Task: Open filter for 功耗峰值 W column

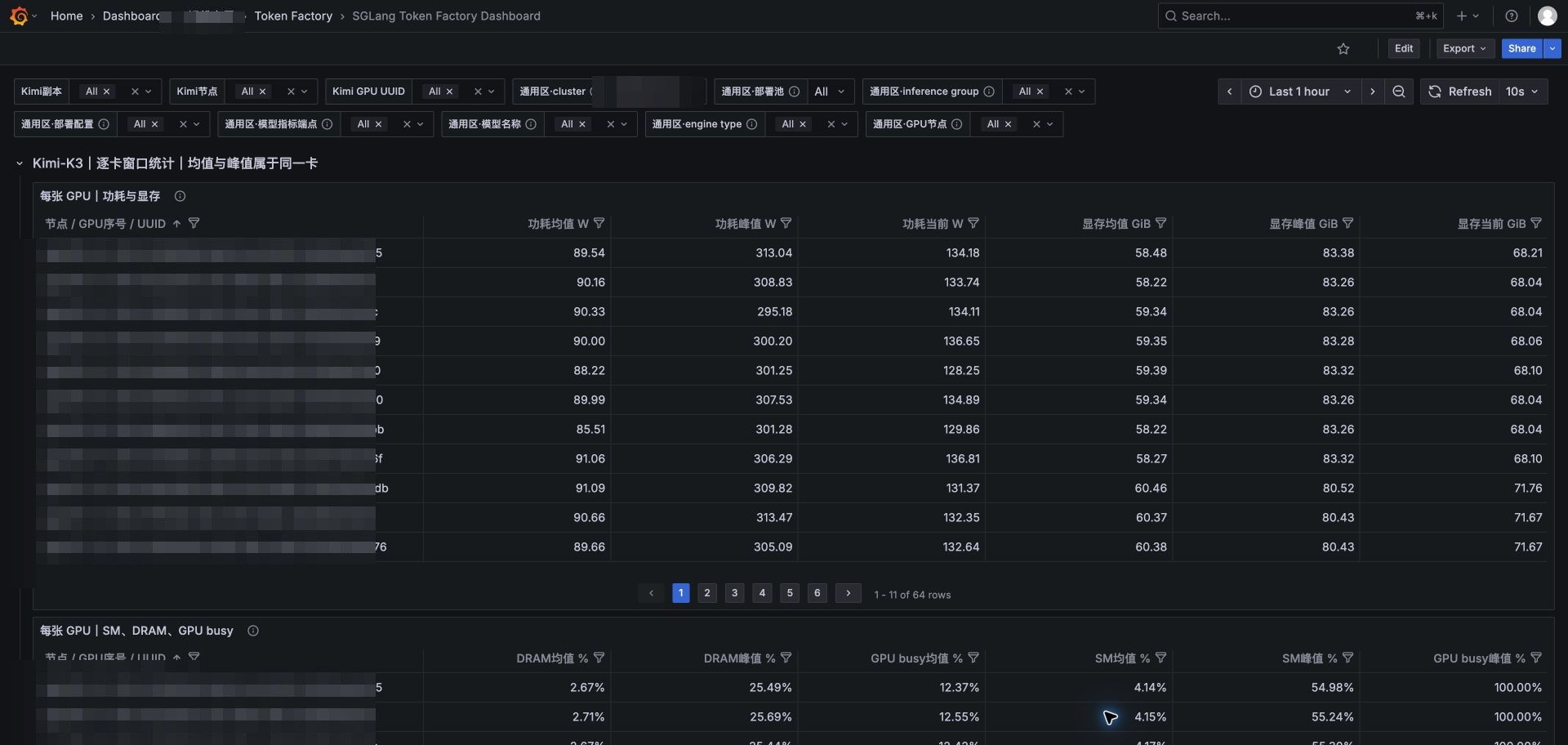Action: [786, 223]
